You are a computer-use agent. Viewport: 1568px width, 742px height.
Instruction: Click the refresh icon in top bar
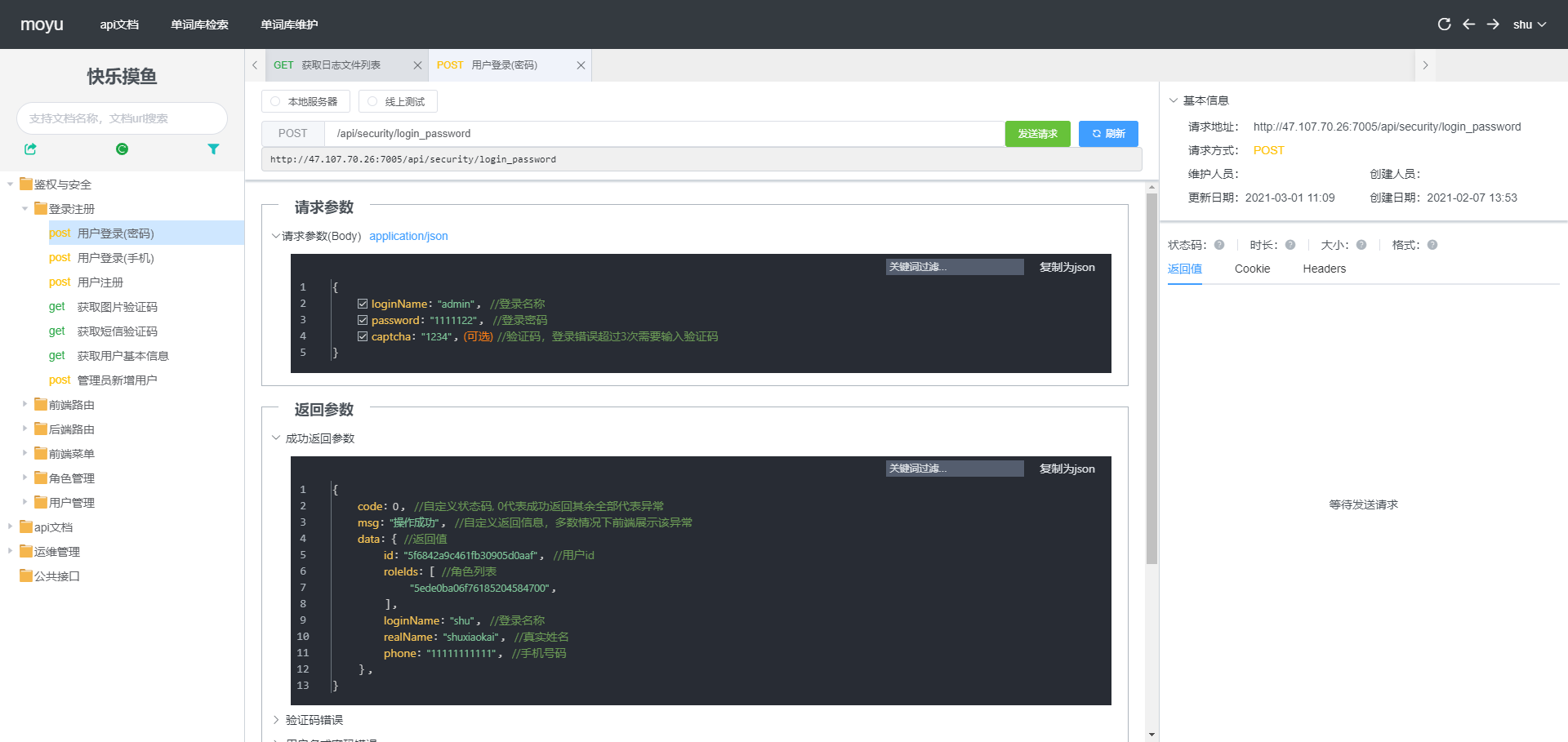pyautogui.click(x=1444, y=24)
